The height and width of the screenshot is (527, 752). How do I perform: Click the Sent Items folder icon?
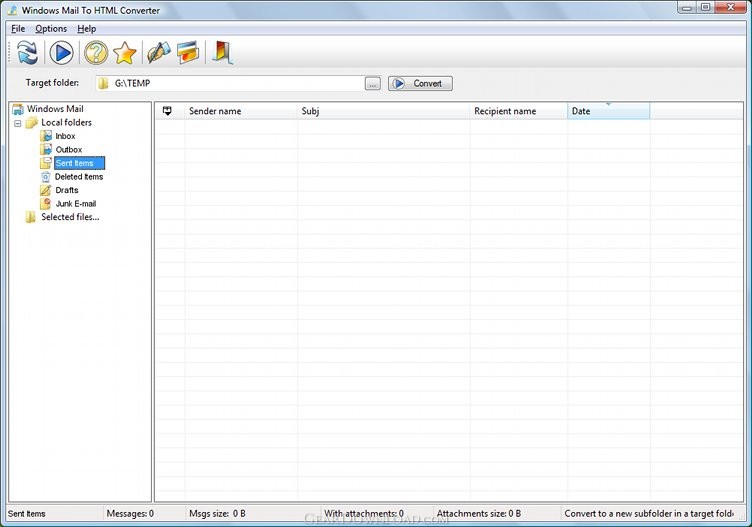46,163
